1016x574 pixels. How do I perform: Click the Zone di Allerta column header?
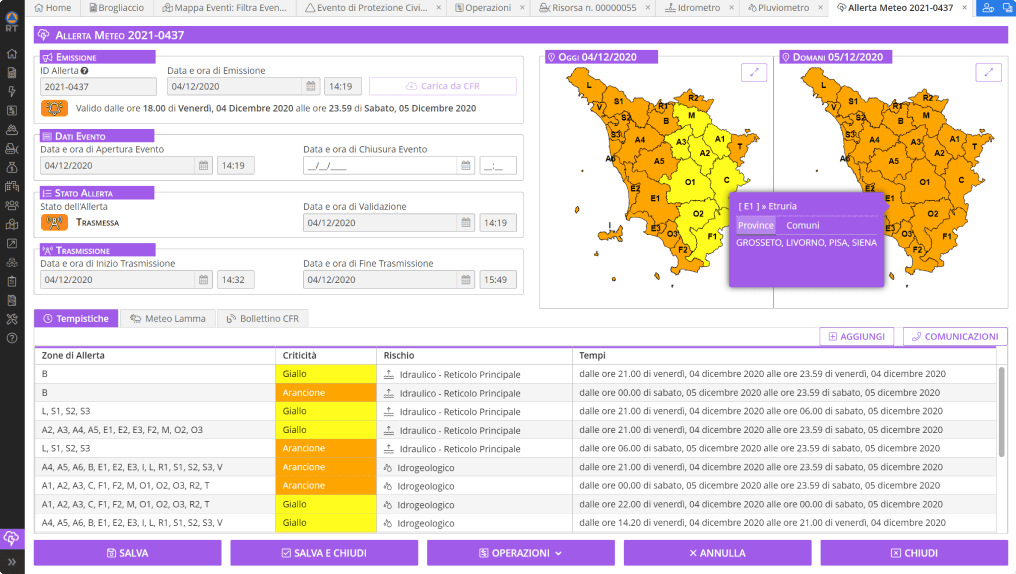click(x=155, y=355)
